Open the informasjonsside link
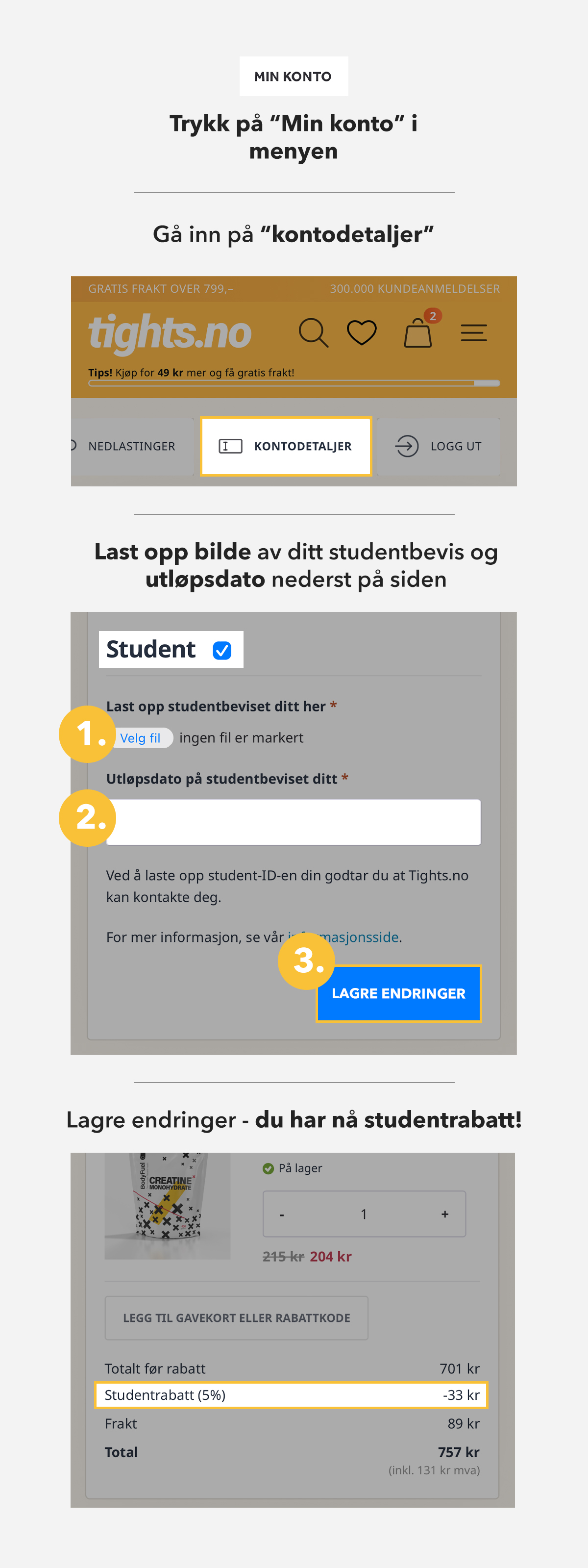Screen dimensions: 588x1568 [x=343, y=937]
